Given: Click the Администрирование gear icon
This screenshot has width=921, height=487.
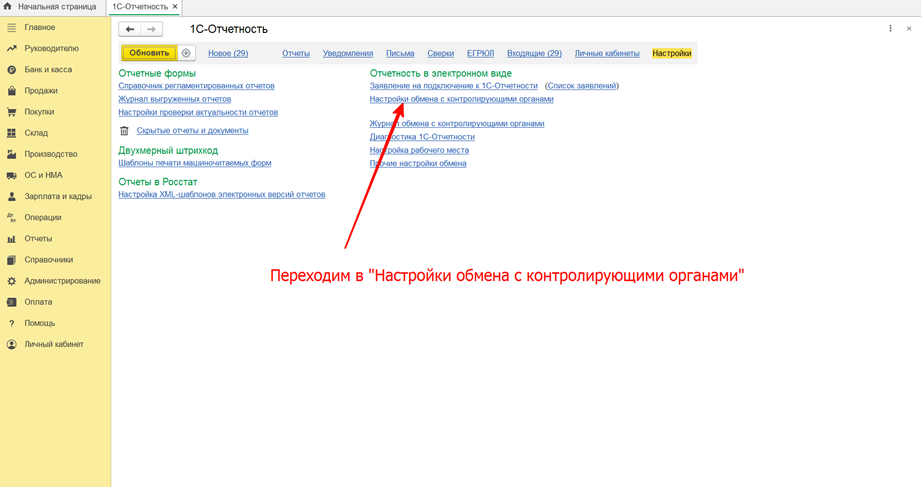Looking at the screenshot, I should [11, 281].
